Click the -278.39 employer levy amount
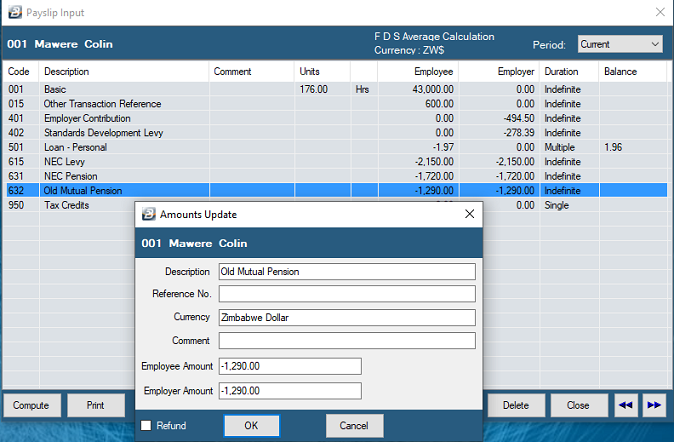 click(x=519, y=133)
